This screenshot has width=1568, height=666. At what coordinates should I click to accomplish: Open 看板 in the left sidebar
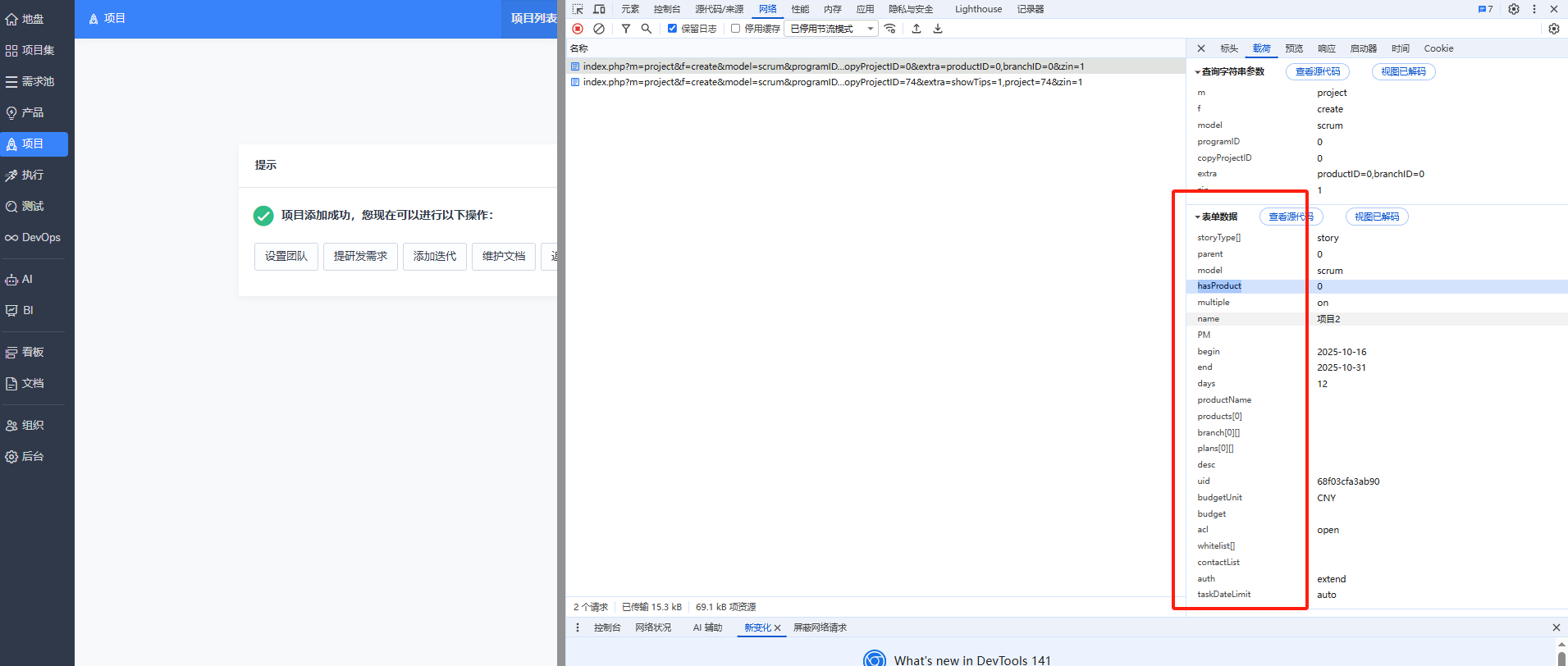33,352
